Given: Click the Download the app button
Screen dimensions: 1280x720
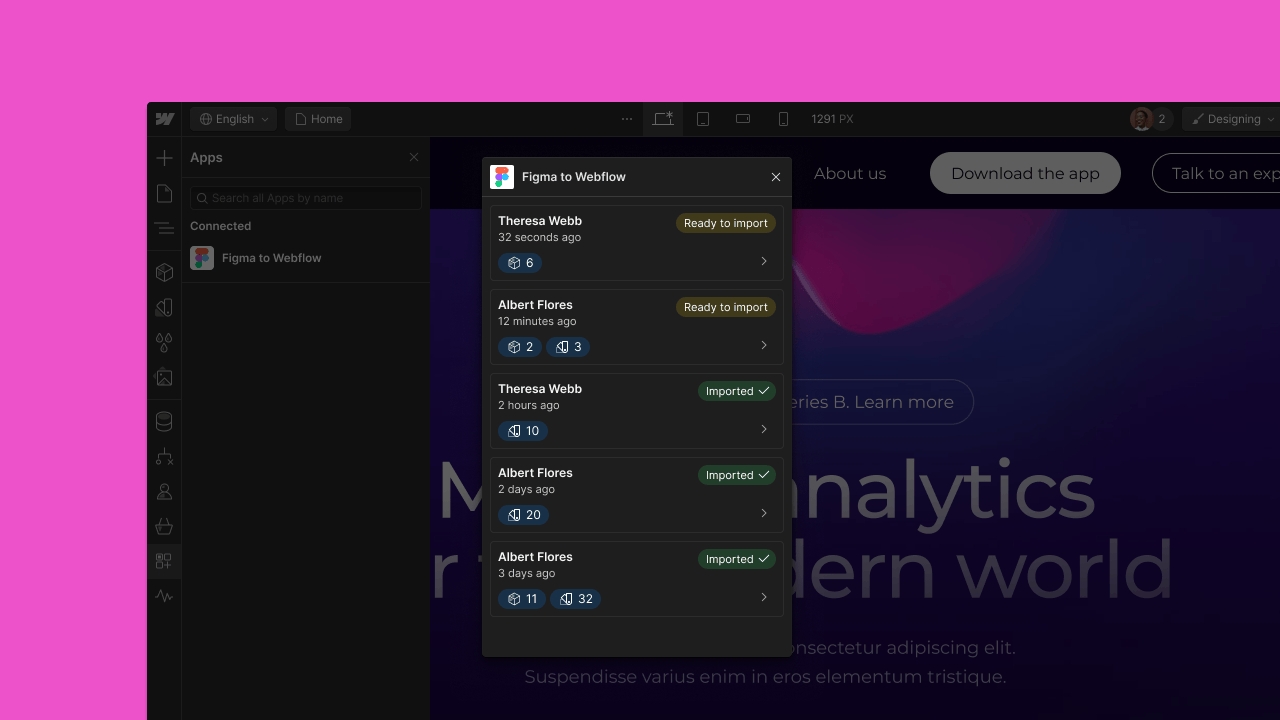Looking at the screenshot, I should [x=1025, y=173].
